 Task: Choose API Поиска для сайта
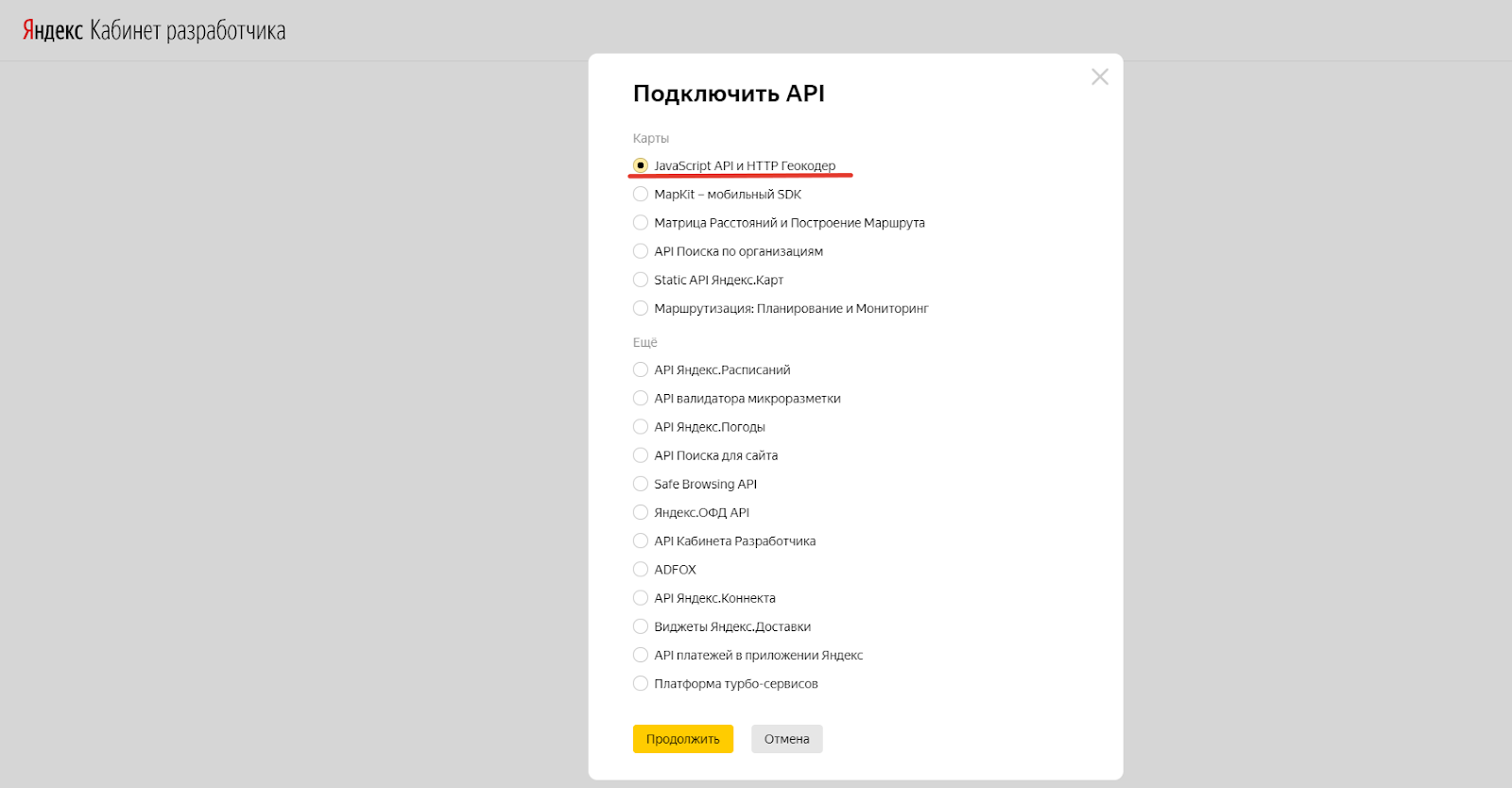[641, 455]
